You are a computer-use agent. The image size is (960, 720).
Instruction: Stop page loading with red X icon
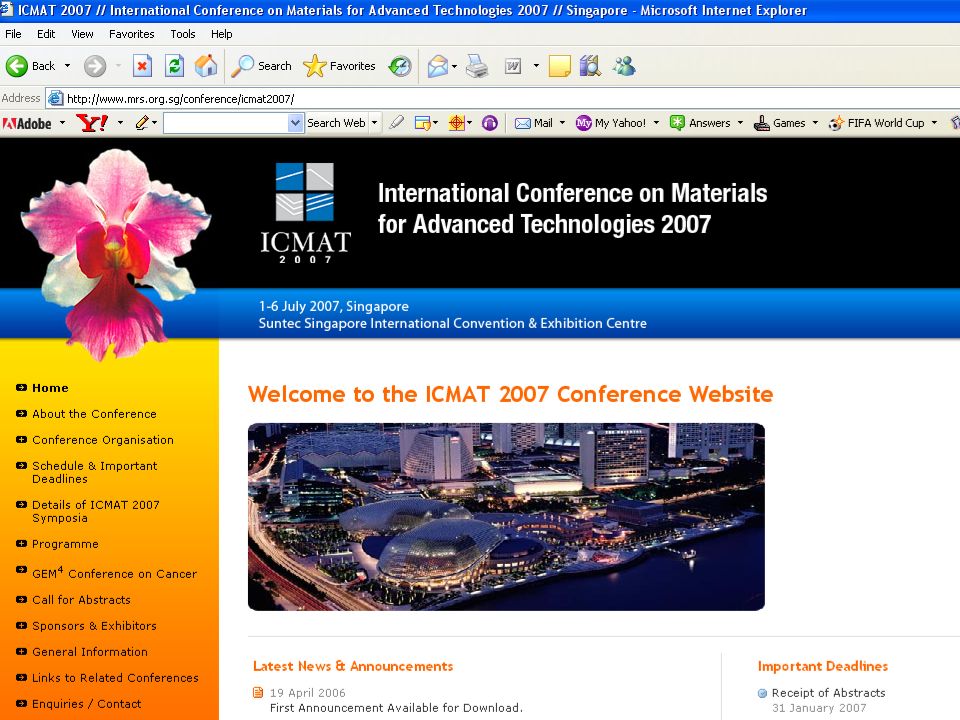click(142, 66)
